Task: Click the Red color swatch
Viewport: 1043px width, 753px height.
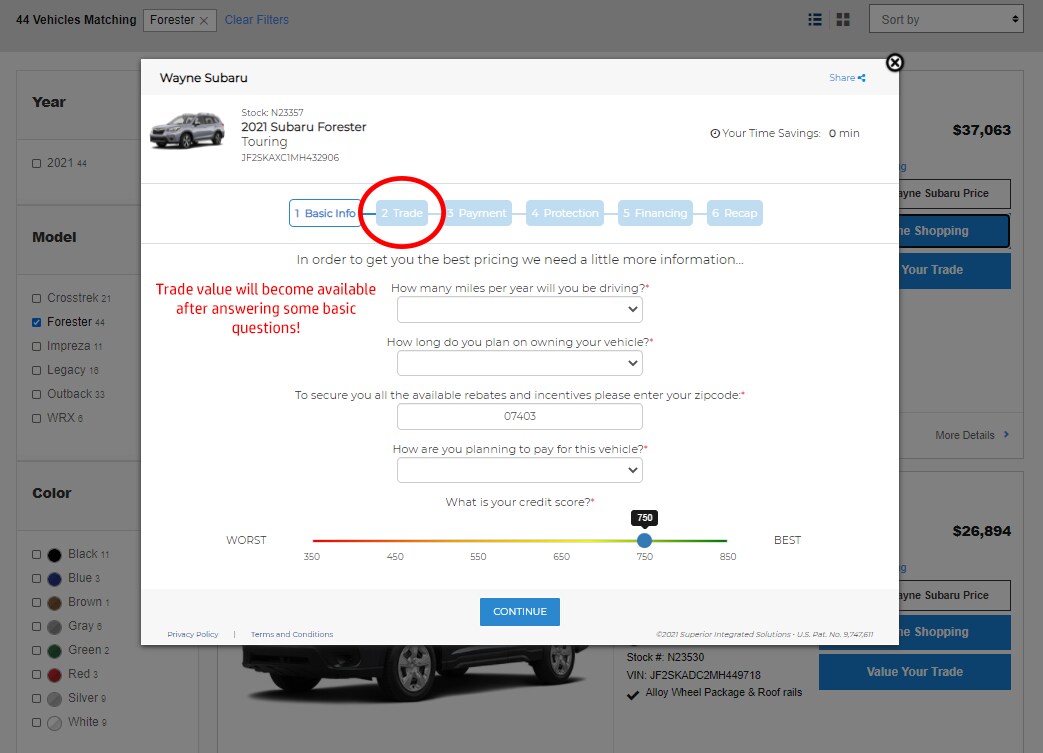Action: (55, 675)
